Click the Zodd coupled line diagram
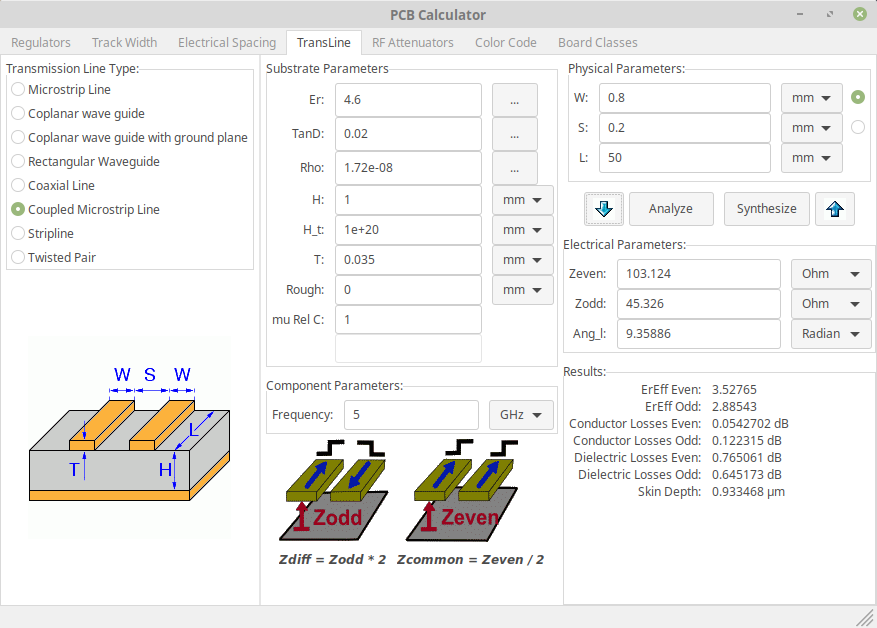Screen dimensions: 877x628 (x=328, y=492)
